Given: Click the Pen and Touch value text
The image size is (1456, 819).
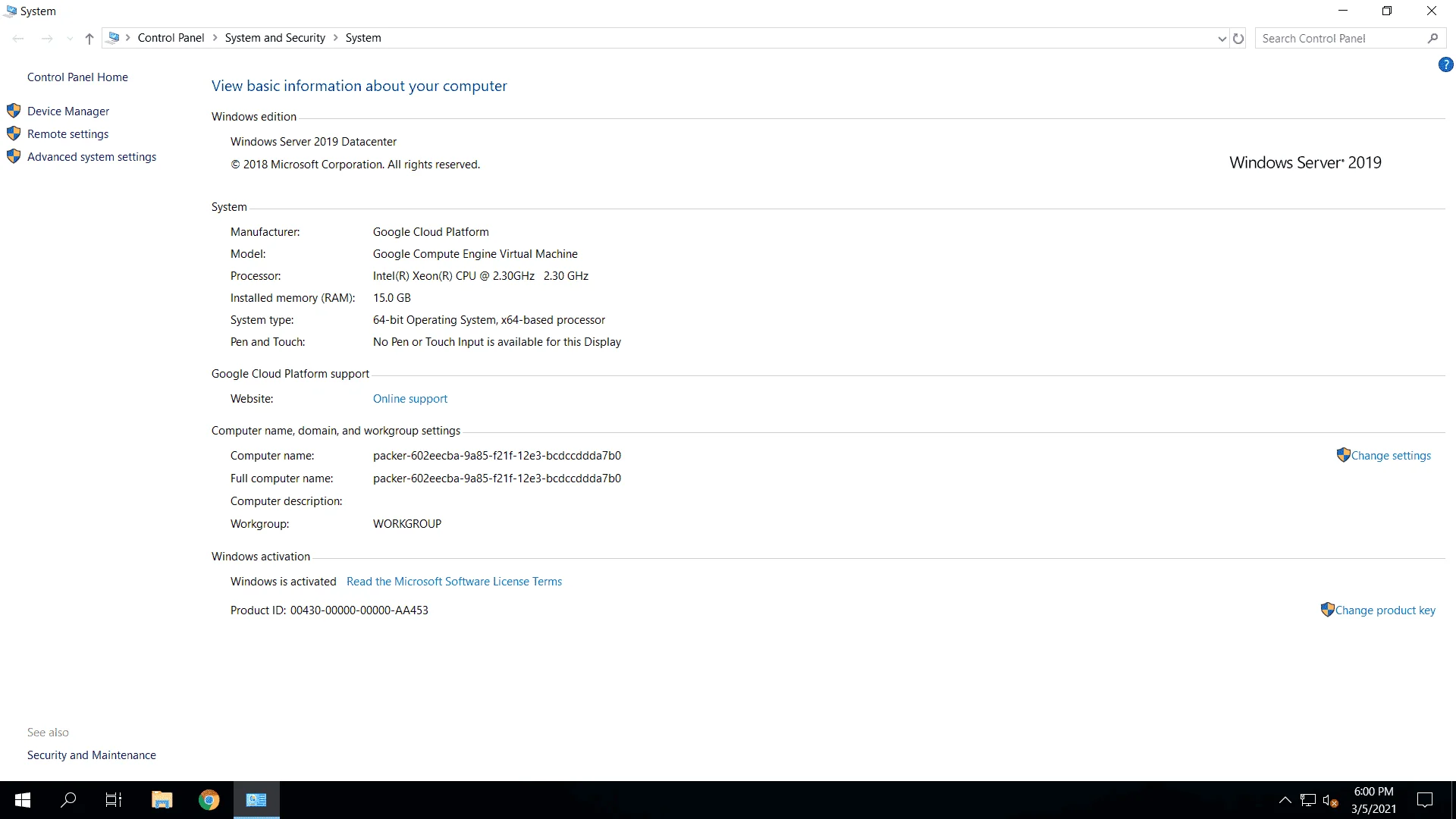Looking at the screenshot, I should (497, 342).
